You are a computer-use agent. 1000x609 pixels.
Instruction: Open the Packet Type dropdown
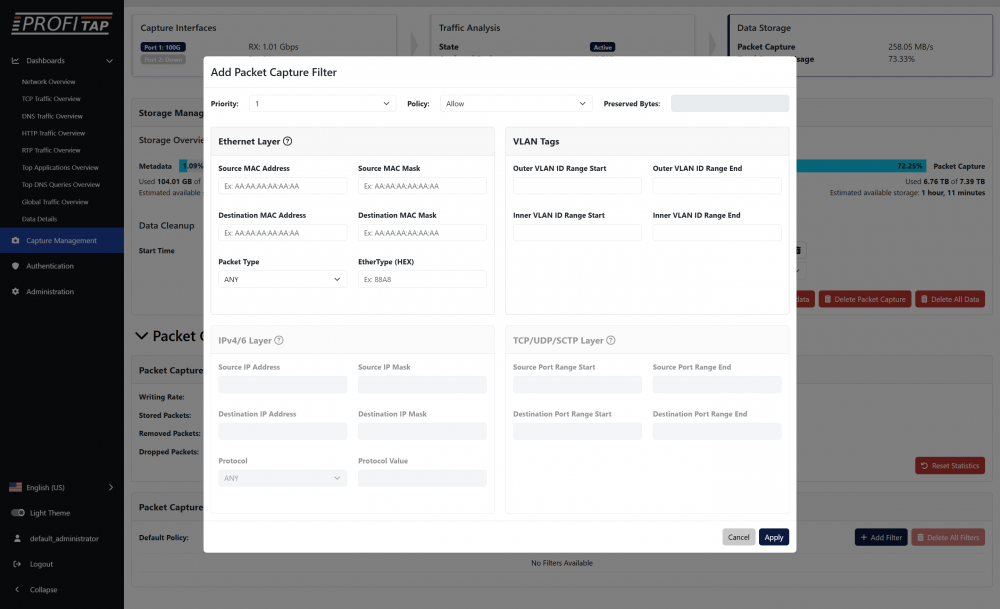282,280
